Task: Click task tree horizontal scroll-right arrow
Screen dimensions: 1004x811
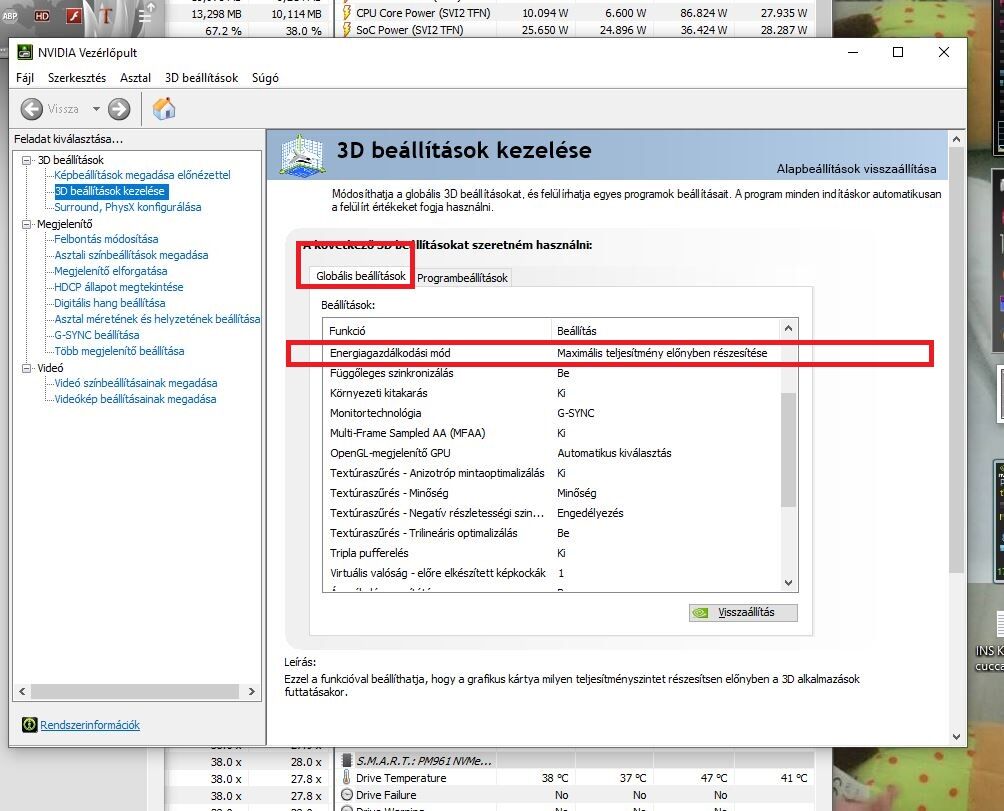Action: pyautogui.click(x=252, y=691)
